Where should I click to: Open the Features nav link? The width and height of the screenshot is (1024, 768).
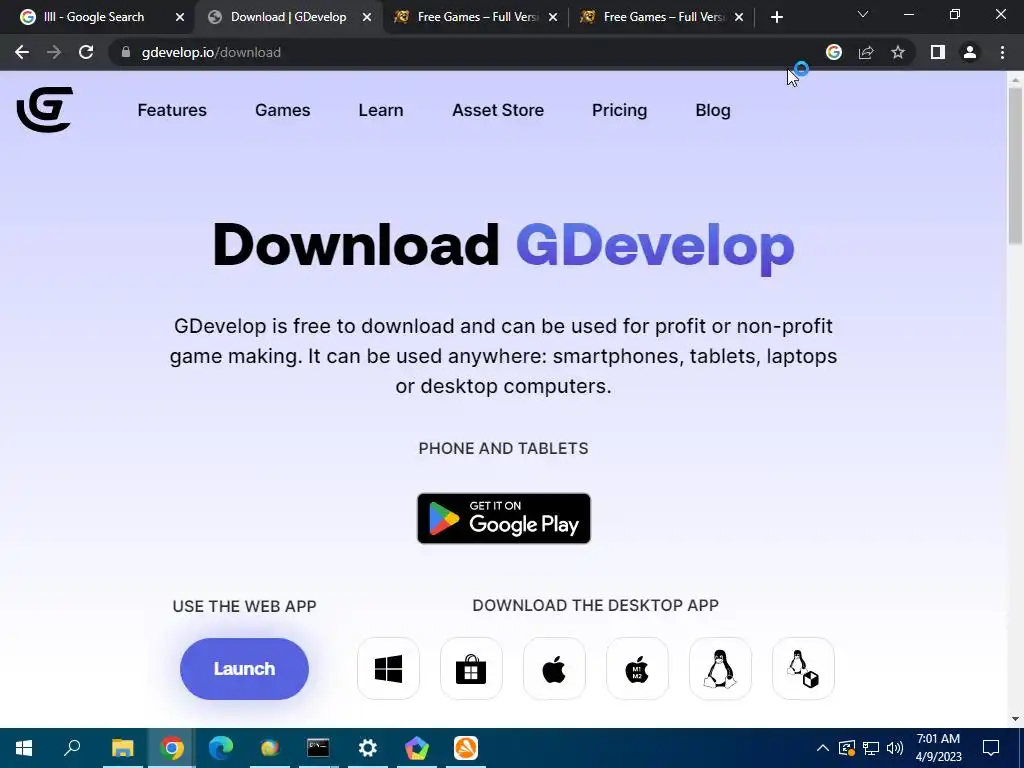172,110
